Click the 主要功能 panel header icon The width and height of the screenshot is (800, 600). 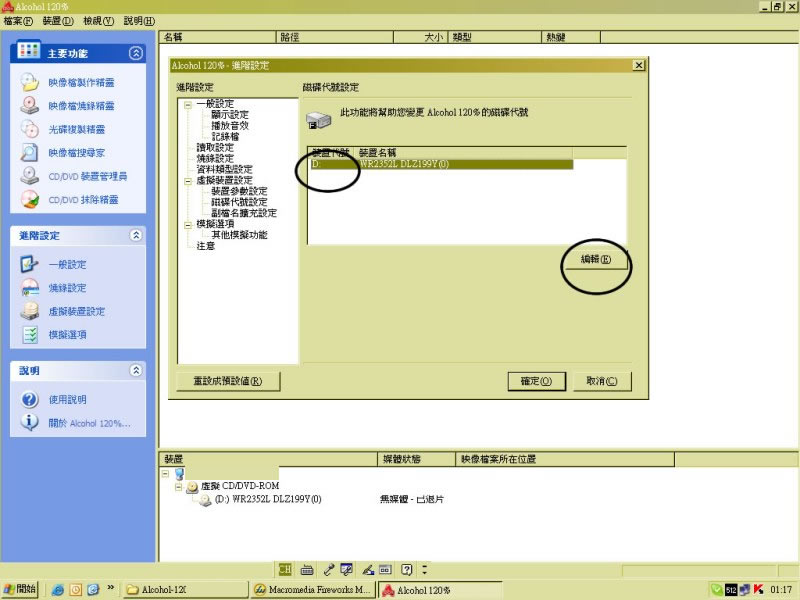click(x=29, y=50)
